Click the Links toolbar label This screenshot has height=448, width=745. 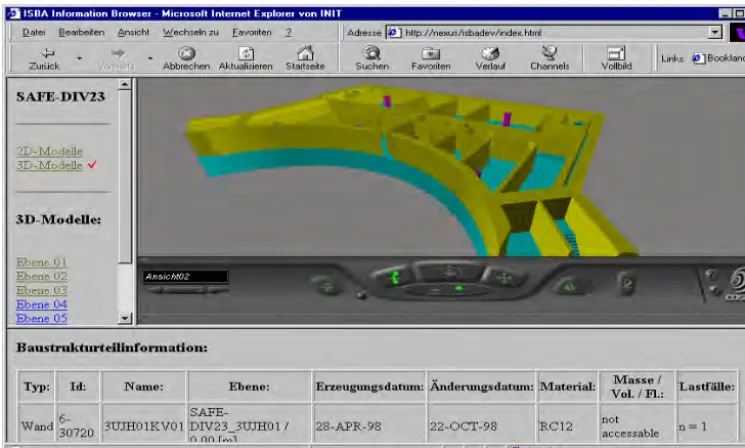(x=672, y=58)
